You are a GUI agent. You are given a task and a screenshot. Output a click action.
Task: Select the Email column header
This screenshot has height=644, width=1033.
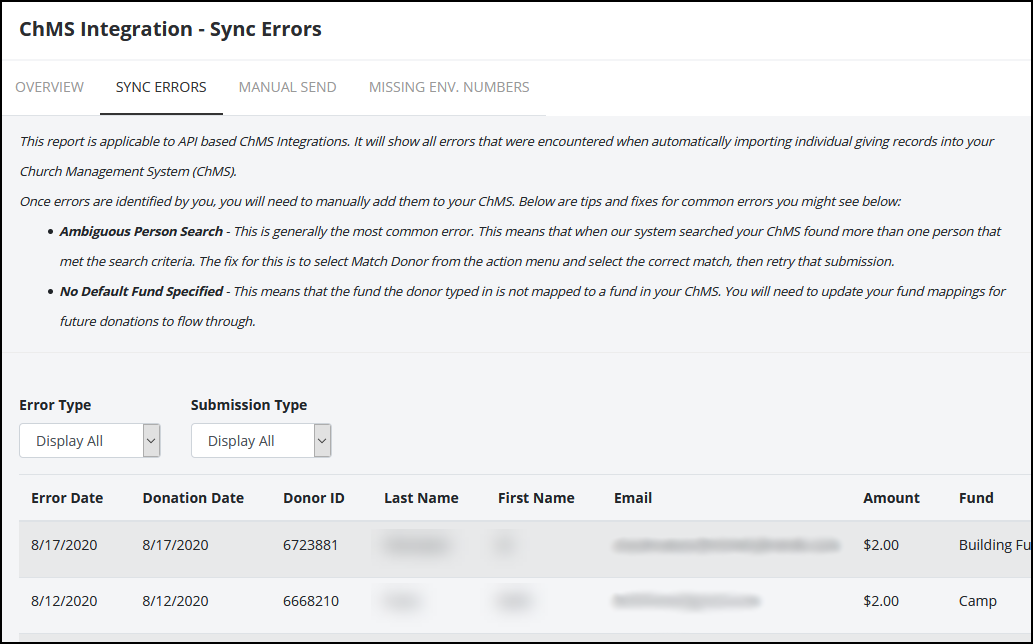tap(633, 497)
